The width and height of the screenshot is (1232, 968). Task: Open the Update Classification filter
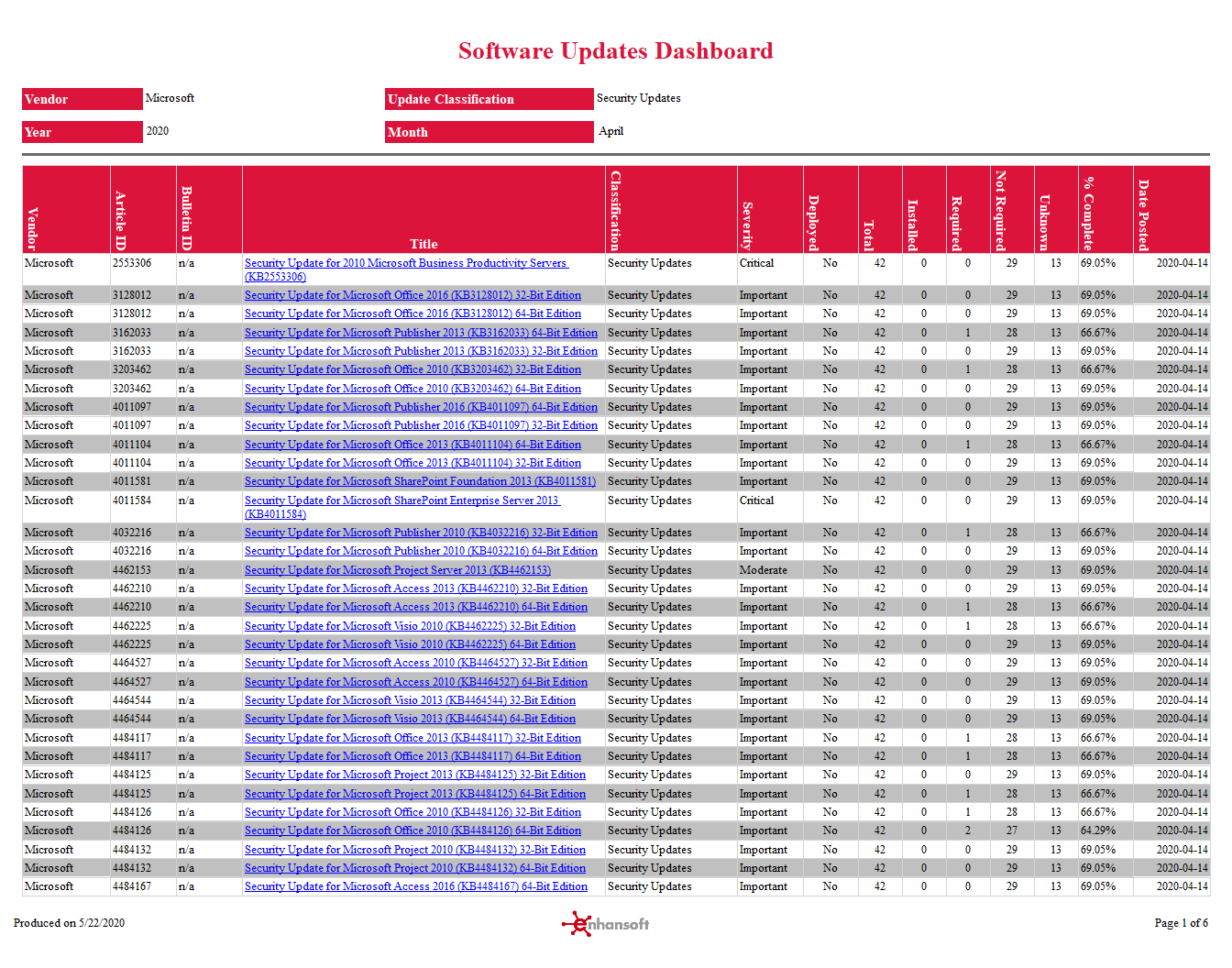click(489, 99)
